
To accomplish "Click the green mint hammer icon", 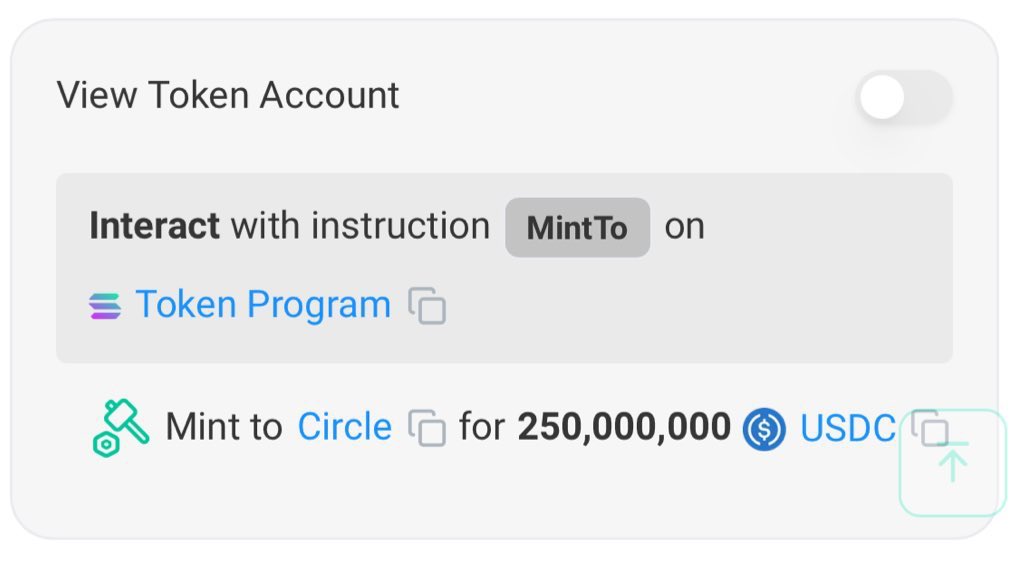I will click(121, 428).
